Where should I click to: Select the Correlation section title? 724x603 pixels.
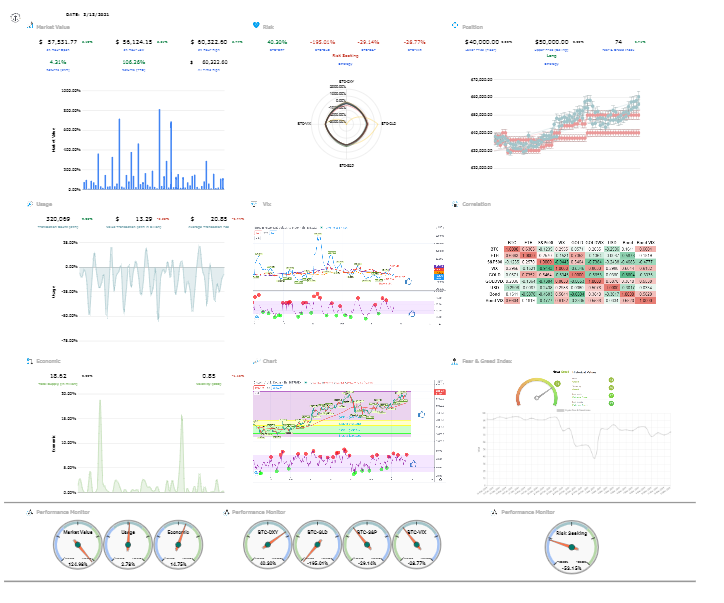click(477, 204)
